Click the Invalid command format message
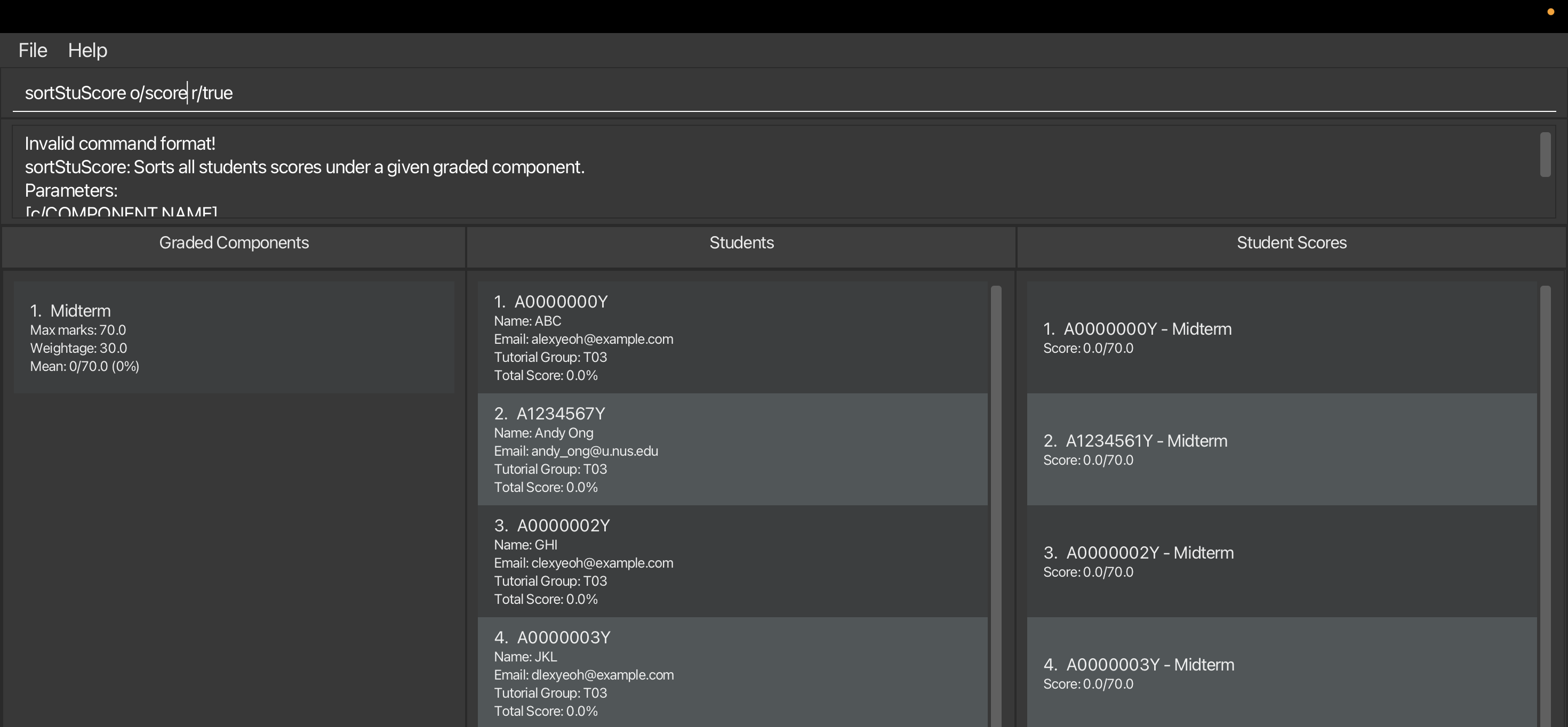Screen dimensions: 1568x727 tap(120, 143)
